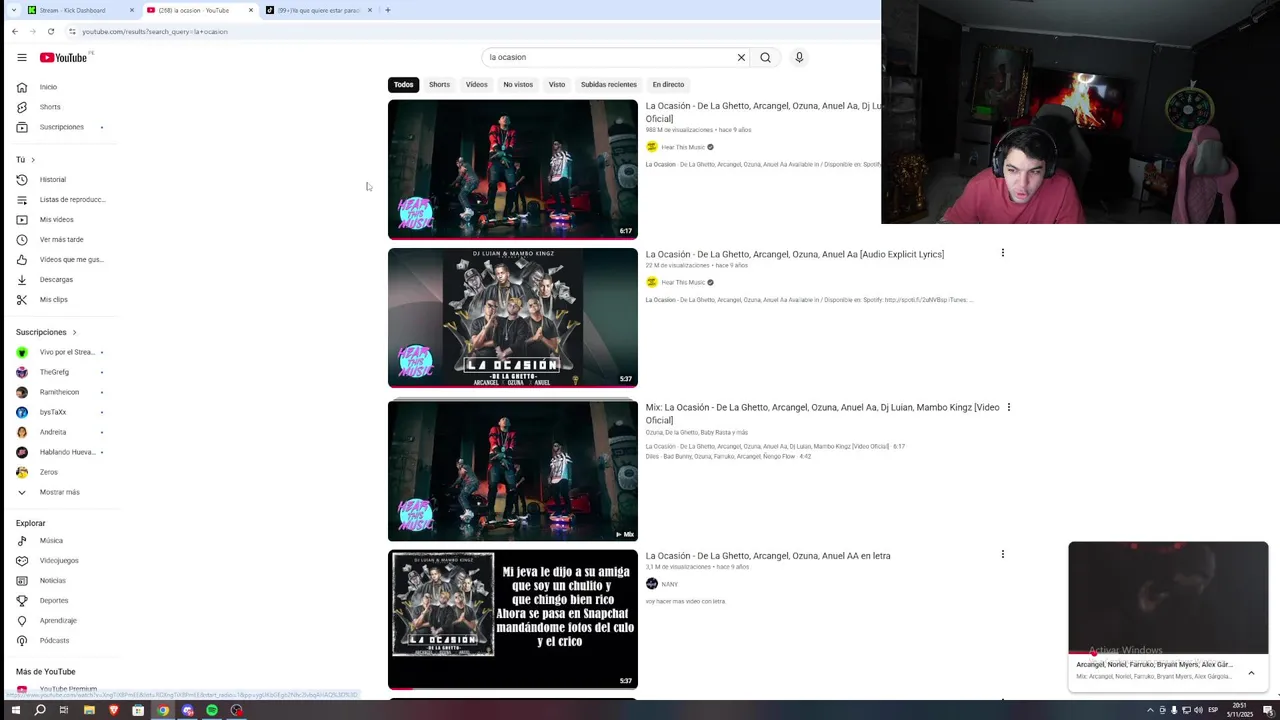This screenshot has width=1280, height=720.
Task: Reload the page in browser toolbar
Action: pyautogui.click(x=51, y=31)
